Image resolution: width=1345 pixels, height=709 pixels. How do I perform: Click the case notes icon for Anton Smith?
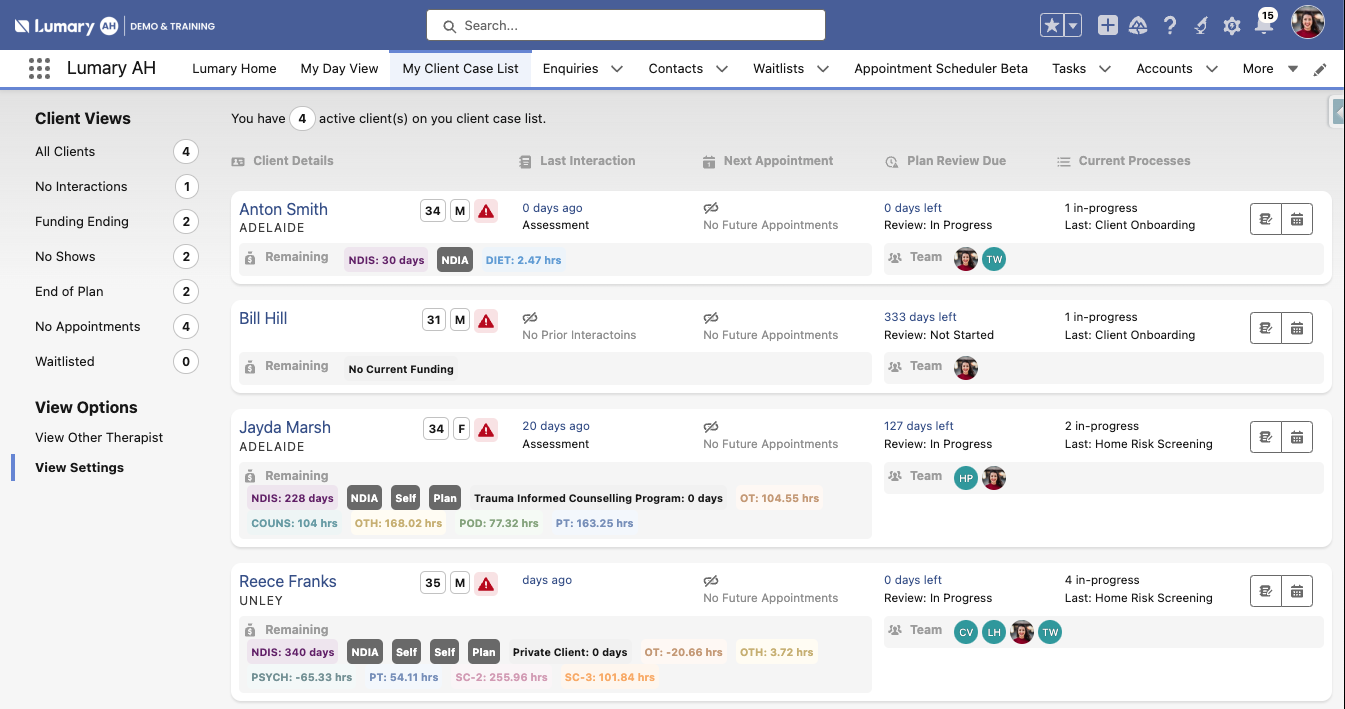(x=1265, y=218)
